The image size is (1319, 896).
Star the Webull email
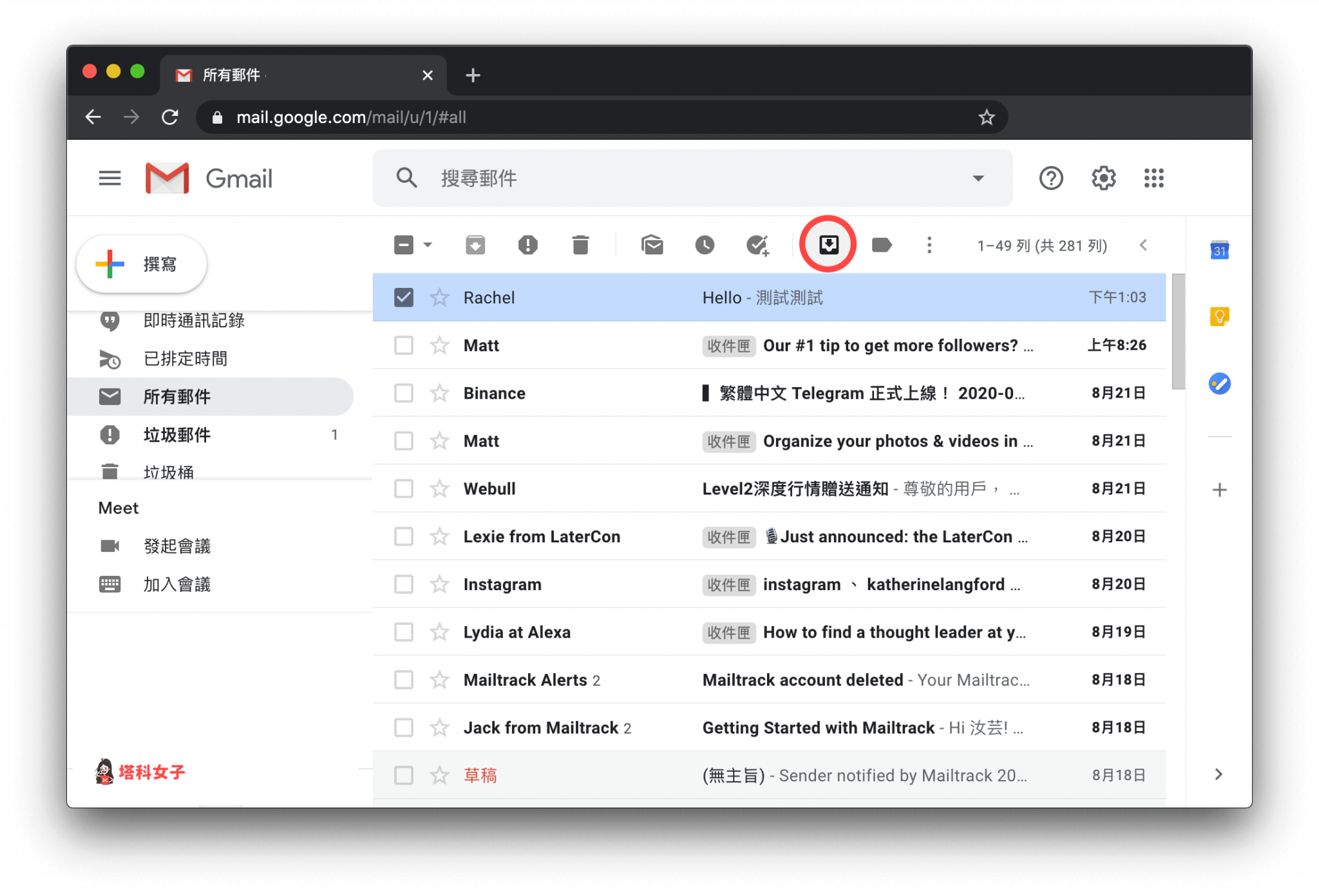(x=439, y=488)
